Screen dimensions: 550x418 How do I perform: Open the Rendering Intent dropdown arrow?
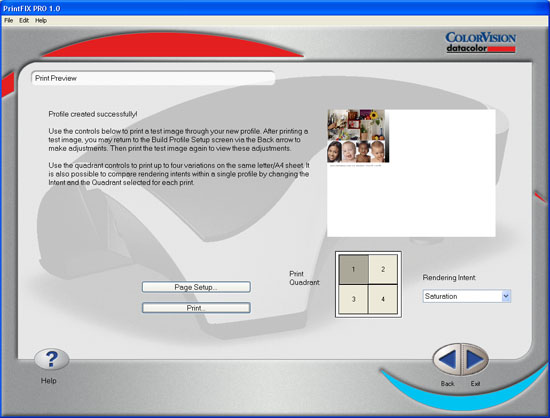pos(505,296)
